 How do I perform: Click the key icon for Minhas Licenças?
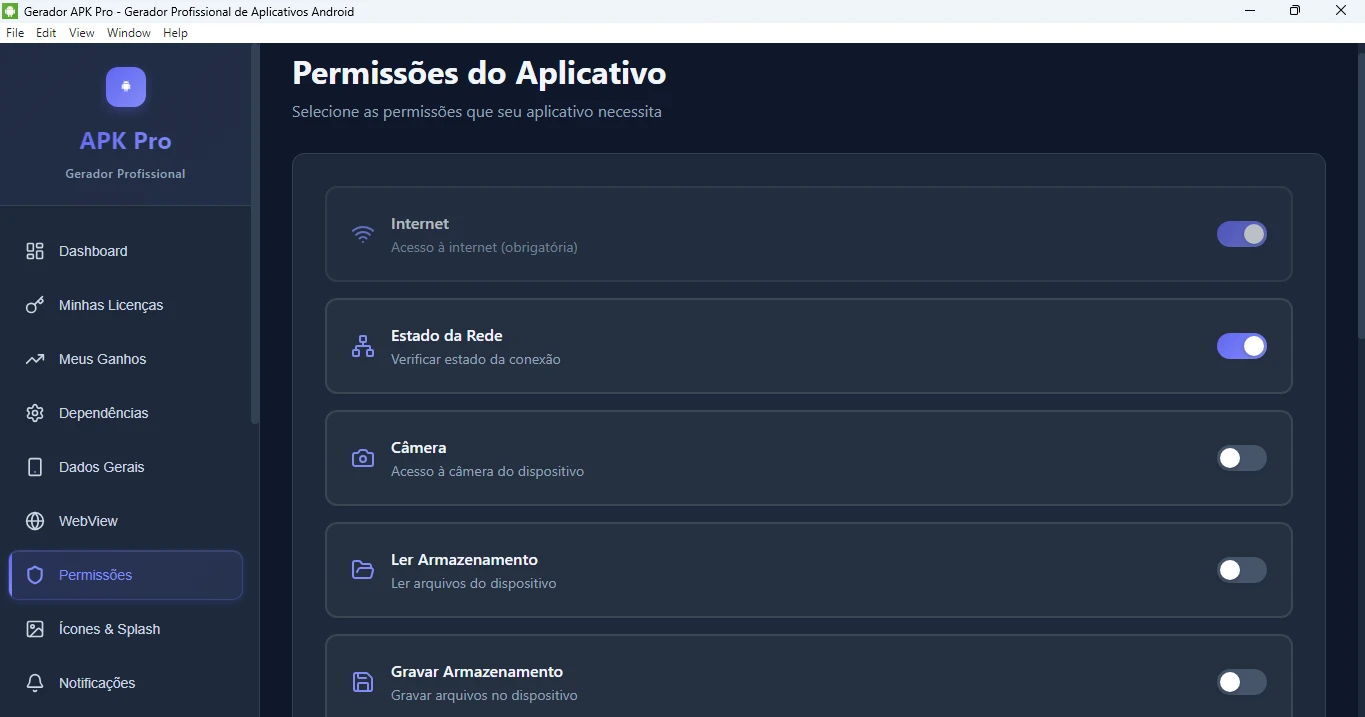[x=35, y=305]
